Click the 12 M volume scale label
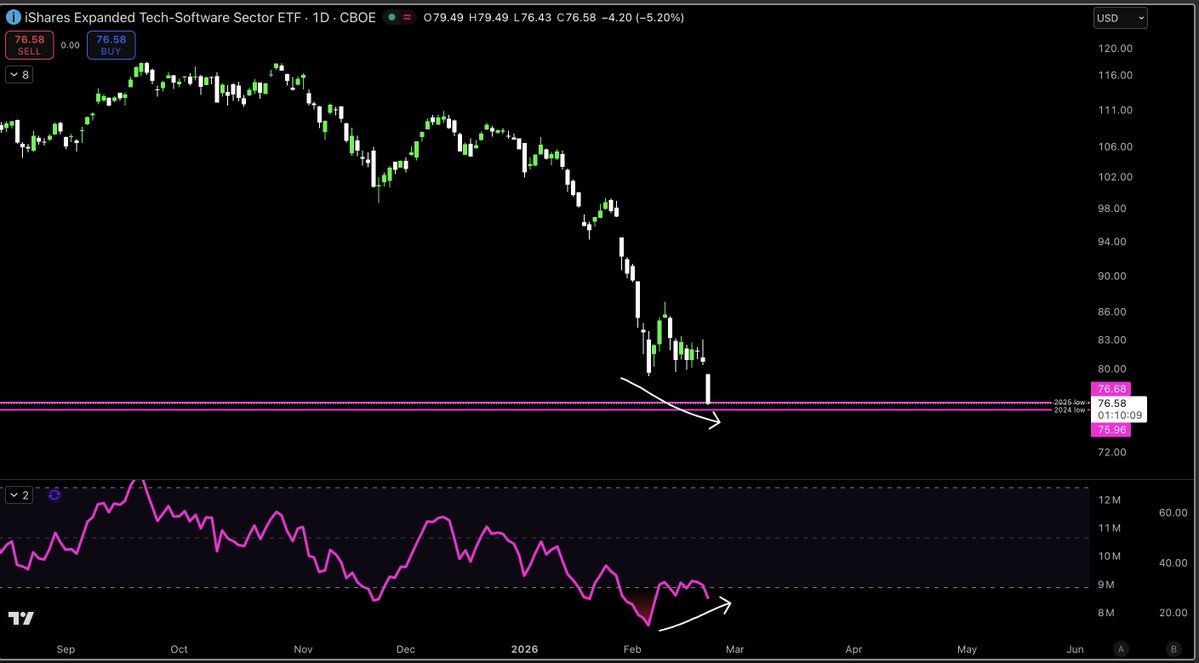The image size is (1199, 663). [1110, 500]
